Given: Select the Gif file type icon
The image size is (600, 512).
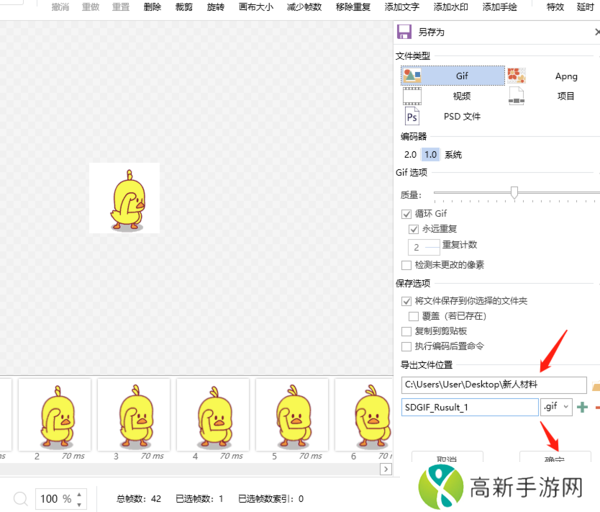Looking at the screenshot, I should (x=412, y=75).
